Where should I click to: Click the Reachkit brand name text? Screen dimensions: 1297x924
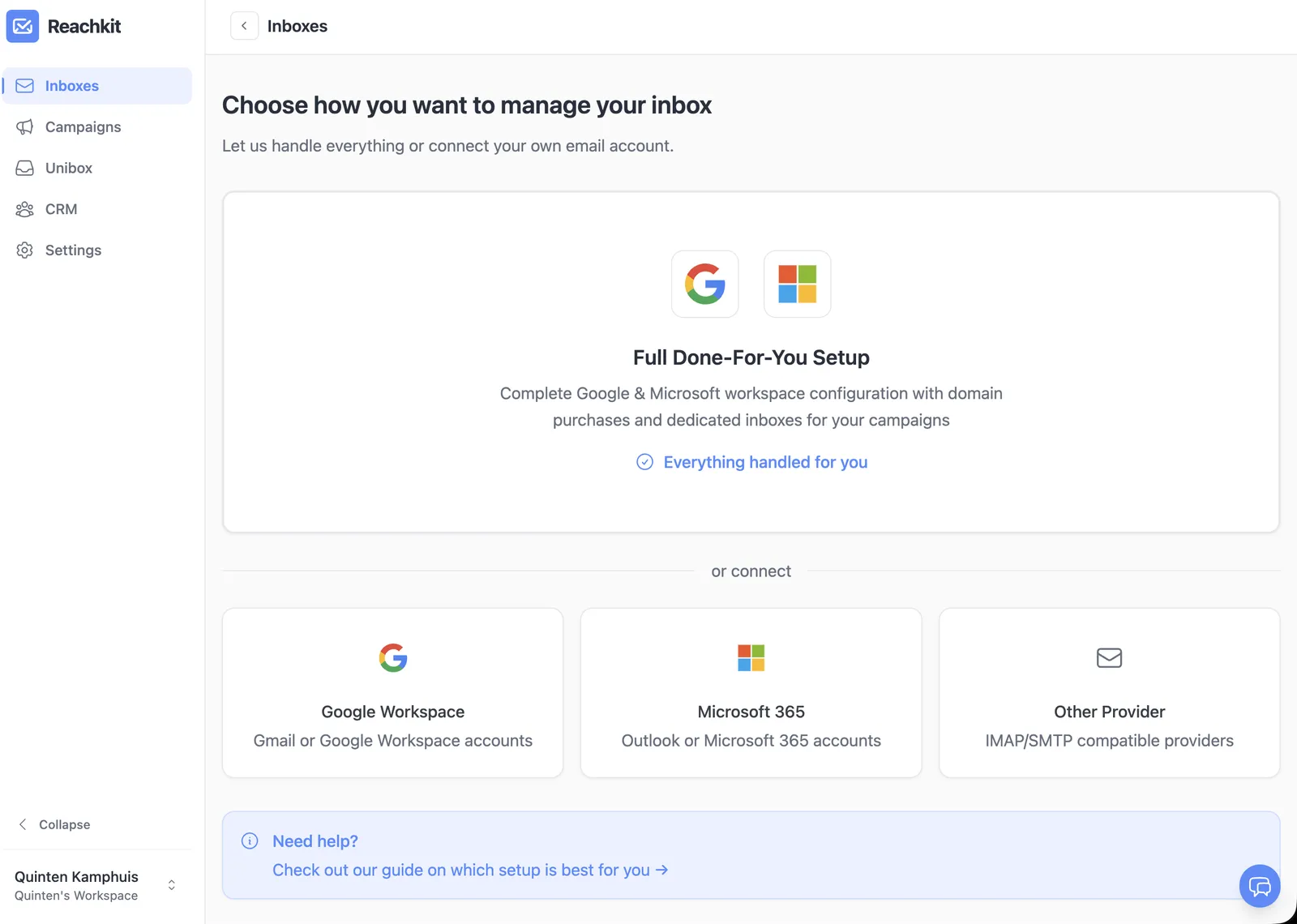click(84, 26)
